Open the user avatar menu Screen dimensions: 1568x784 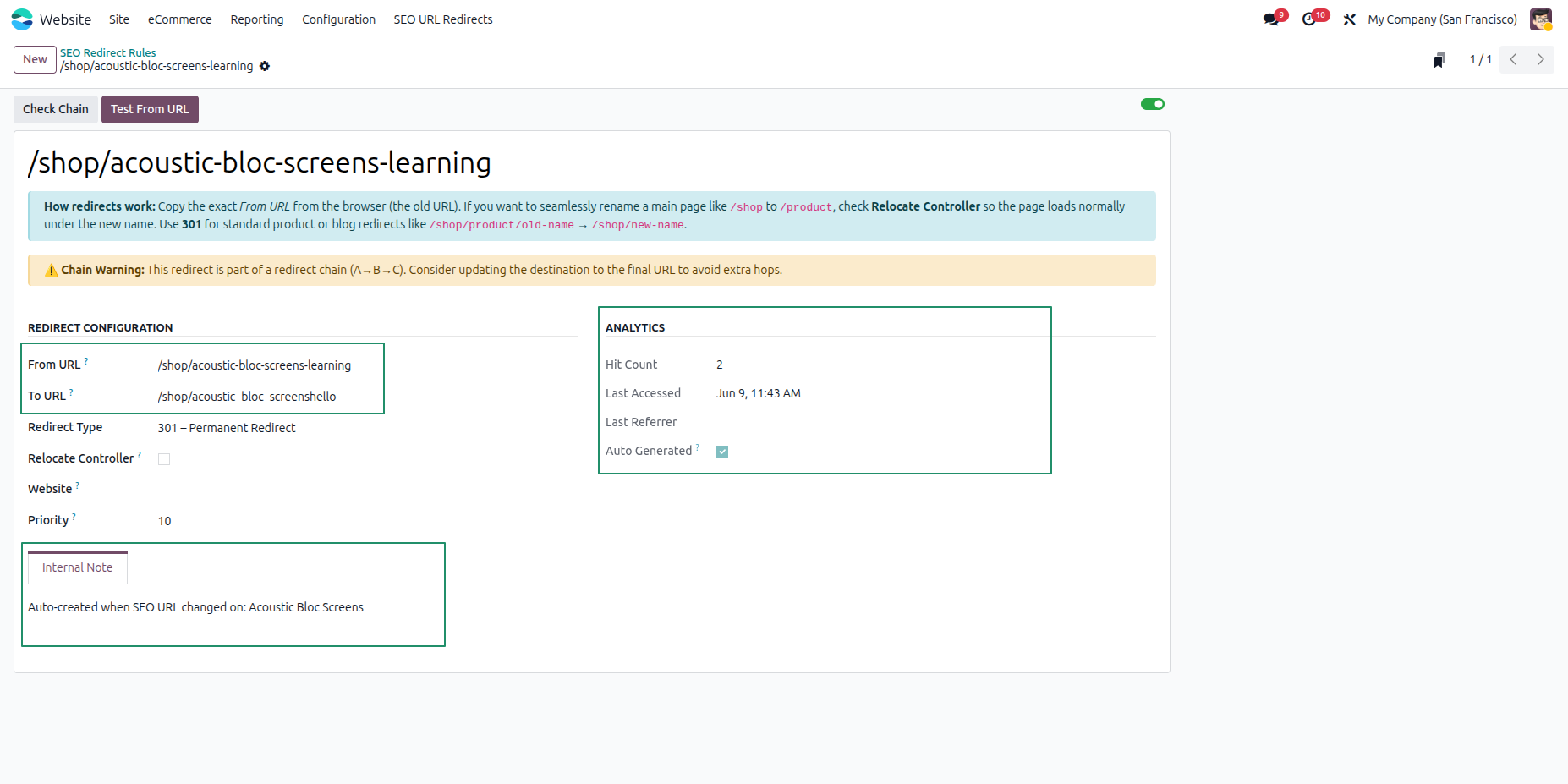click(x=1541, y=19)
